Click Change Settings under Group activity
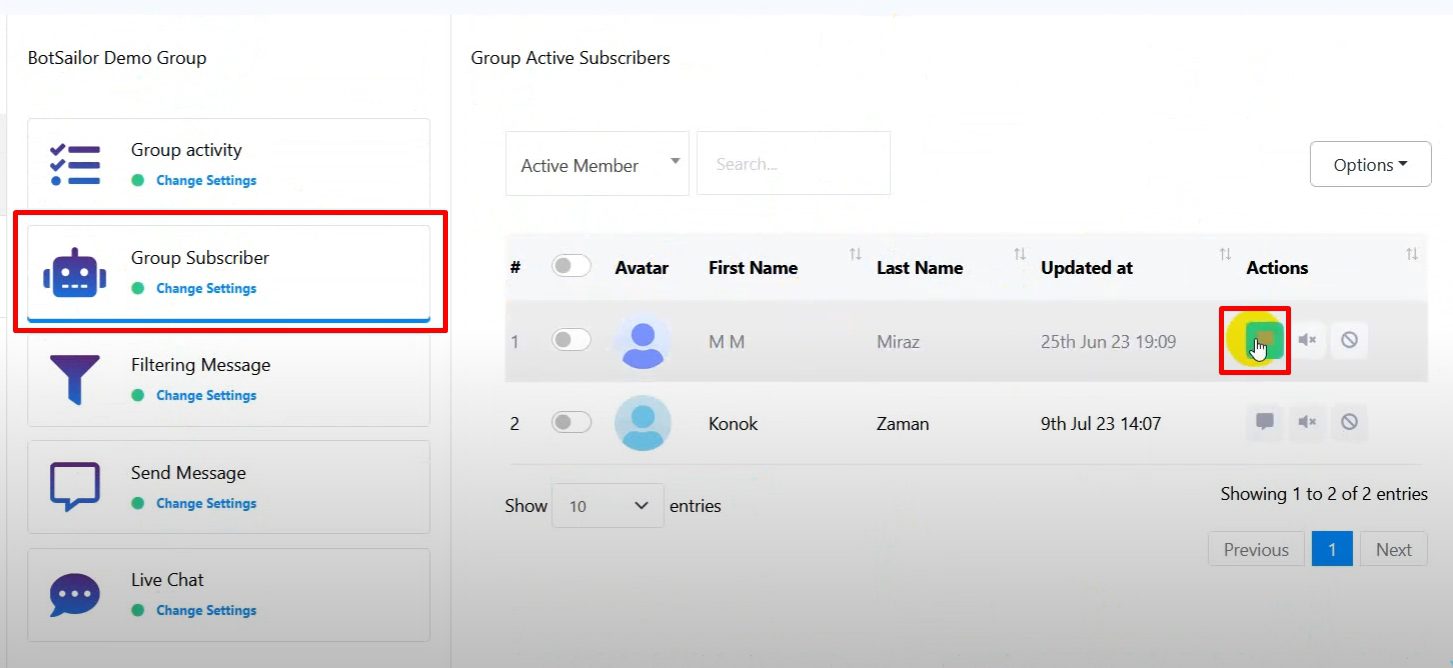1453x668 pixels. pyautogui.click(x=206, y=181)
